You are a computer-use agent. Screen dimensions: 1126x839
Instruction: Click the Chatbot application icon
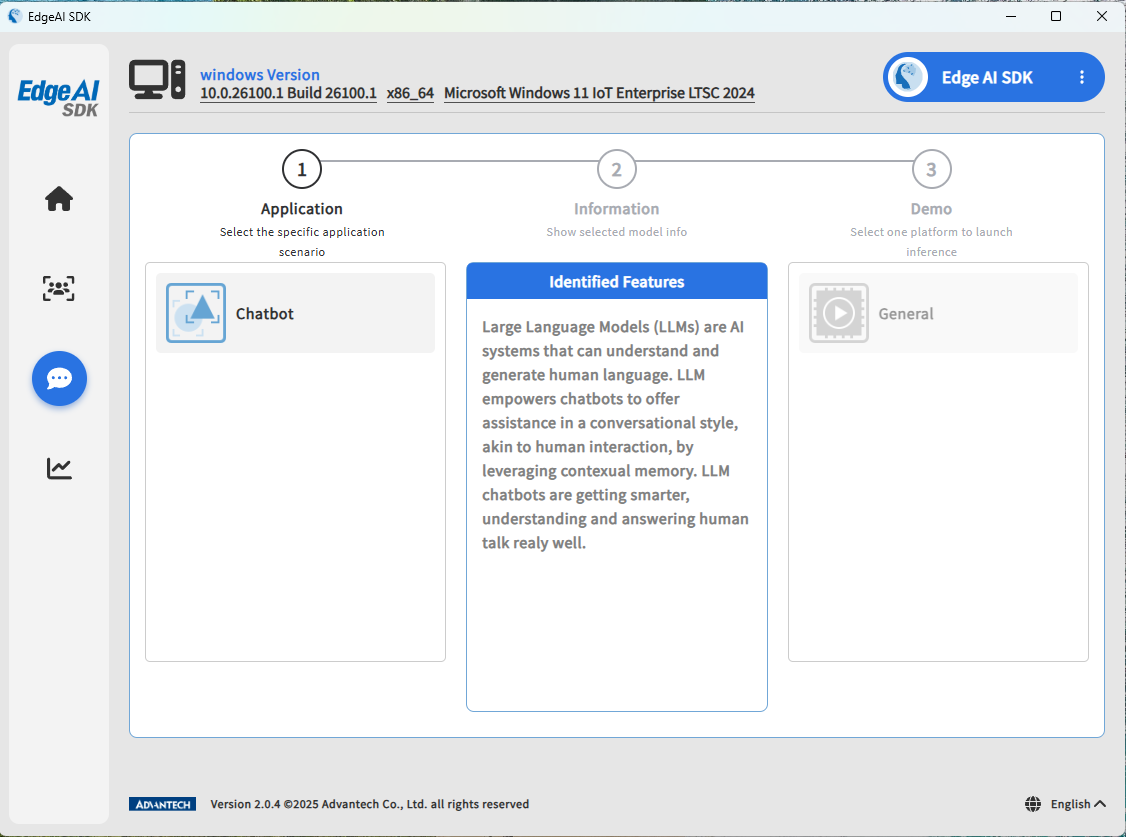click(x=196, y=313)
